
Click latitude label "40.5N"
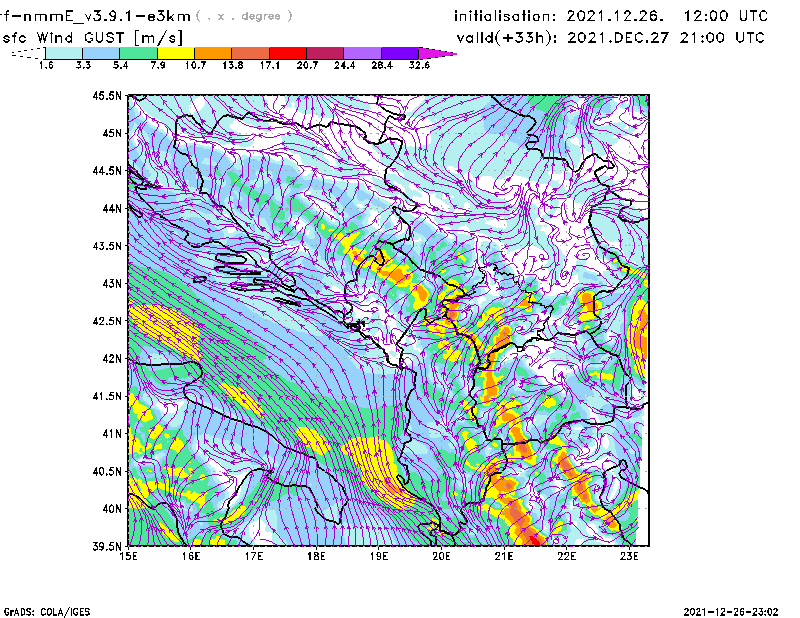[107, 472]
